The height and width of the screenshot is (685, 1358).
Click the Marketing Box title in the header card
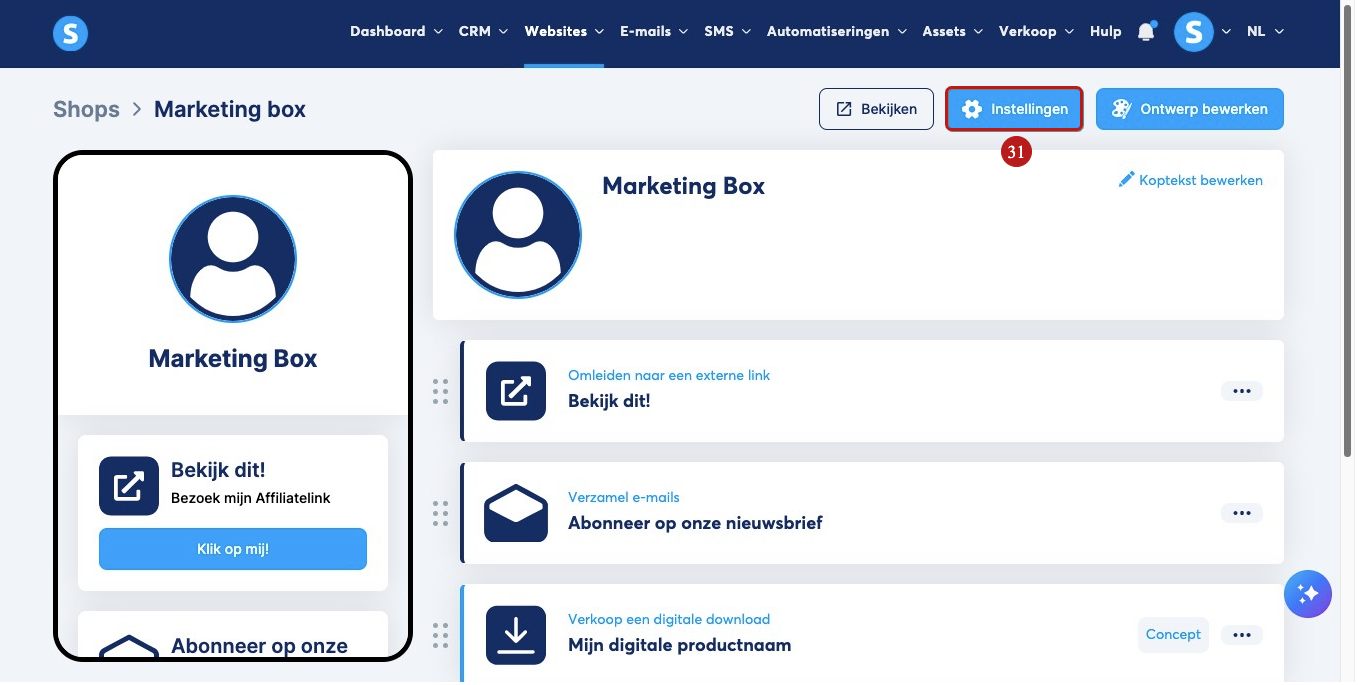coord(684,186)
